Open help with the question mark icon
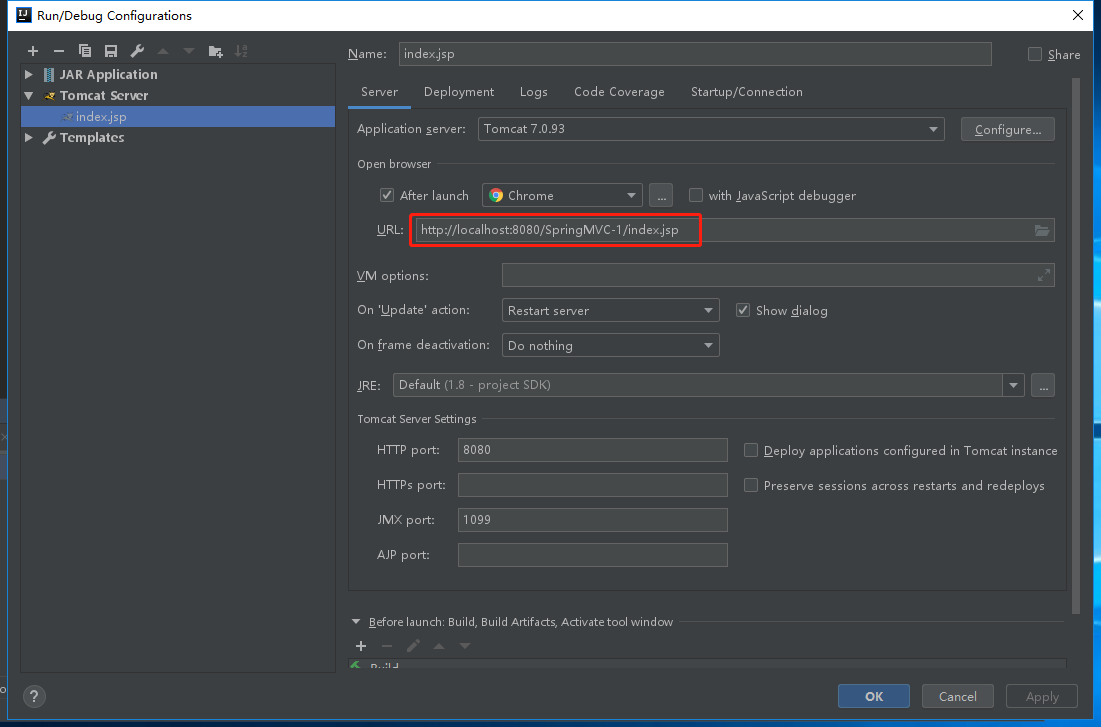Viewport: 1101px width, 727px height. [x=34, y=697]
